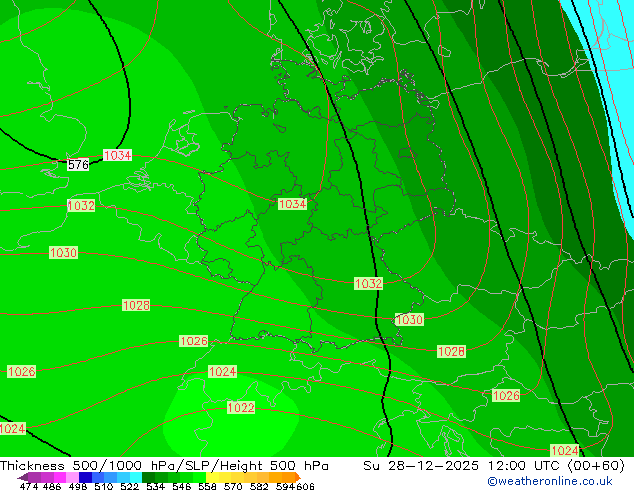Click the 606 legend value
Image resolution: width=634 pixels, height=490 pixels.
[305, 486]
